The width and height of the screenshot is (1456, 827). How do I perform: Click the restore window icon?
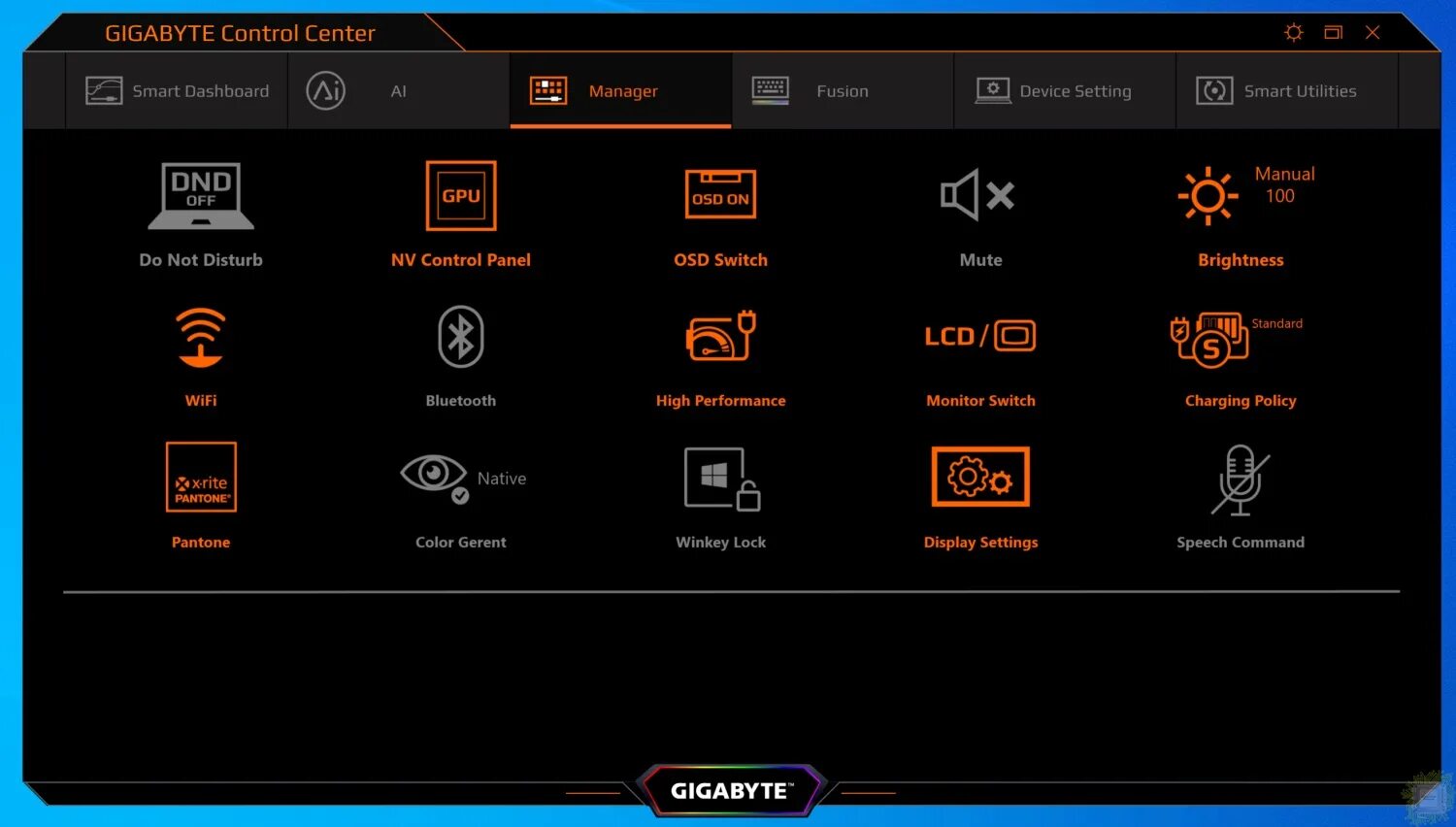point(1334,32)
